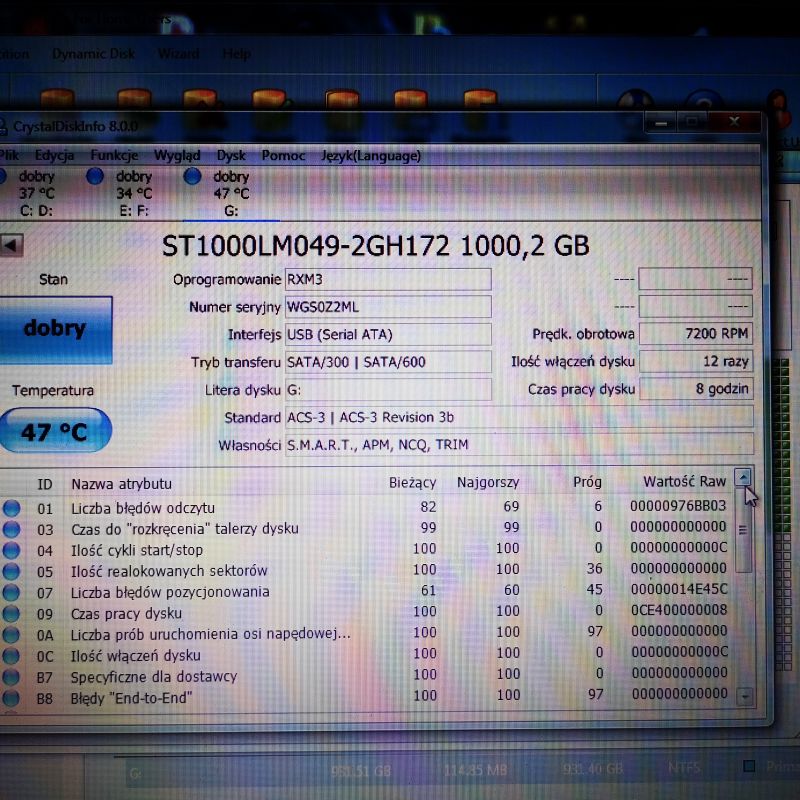Click status dot for attribute B7
Image resolution: width=800 pixels, height=800 pixels.
pos(11,677)
